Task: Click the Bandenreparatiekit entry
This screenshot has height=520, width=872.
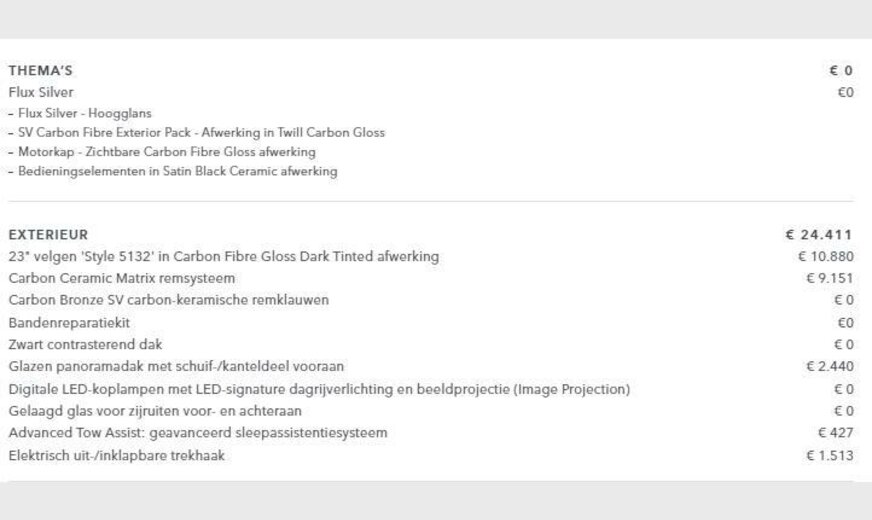Action: tap(69, 323)
